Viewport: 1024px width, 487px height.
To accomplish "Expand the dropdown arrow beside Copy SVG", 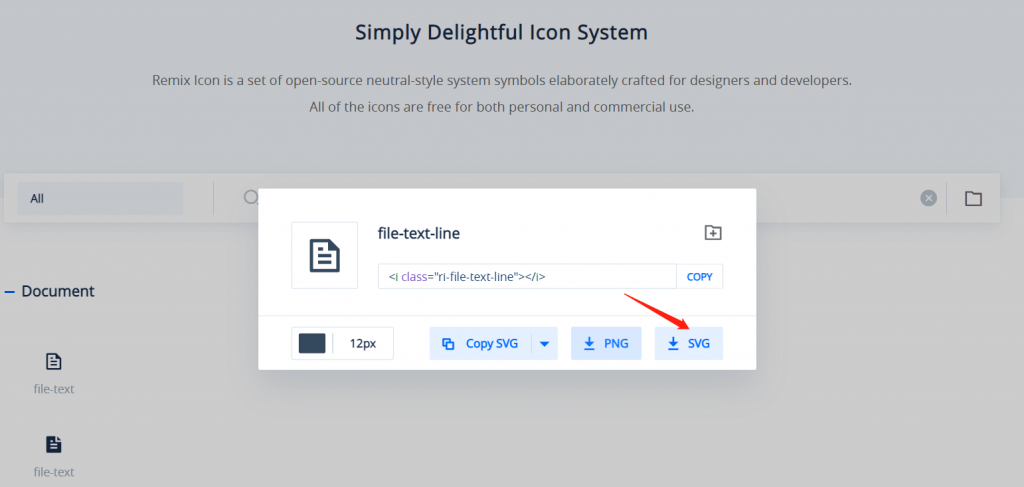I will pos(545,343).
